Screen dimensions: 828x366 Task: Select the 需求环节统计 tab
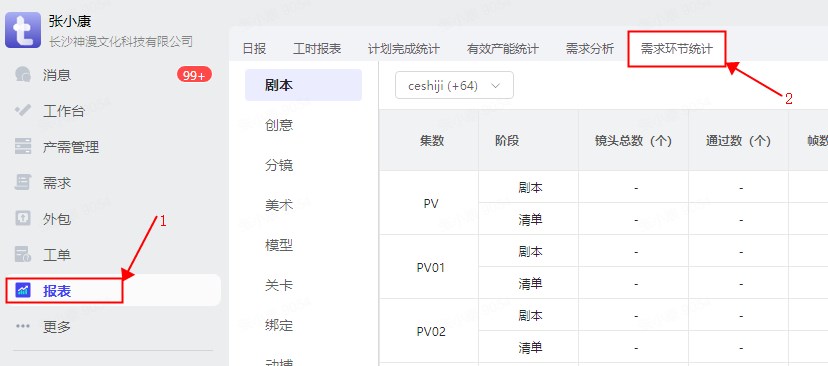click(676, 49)
